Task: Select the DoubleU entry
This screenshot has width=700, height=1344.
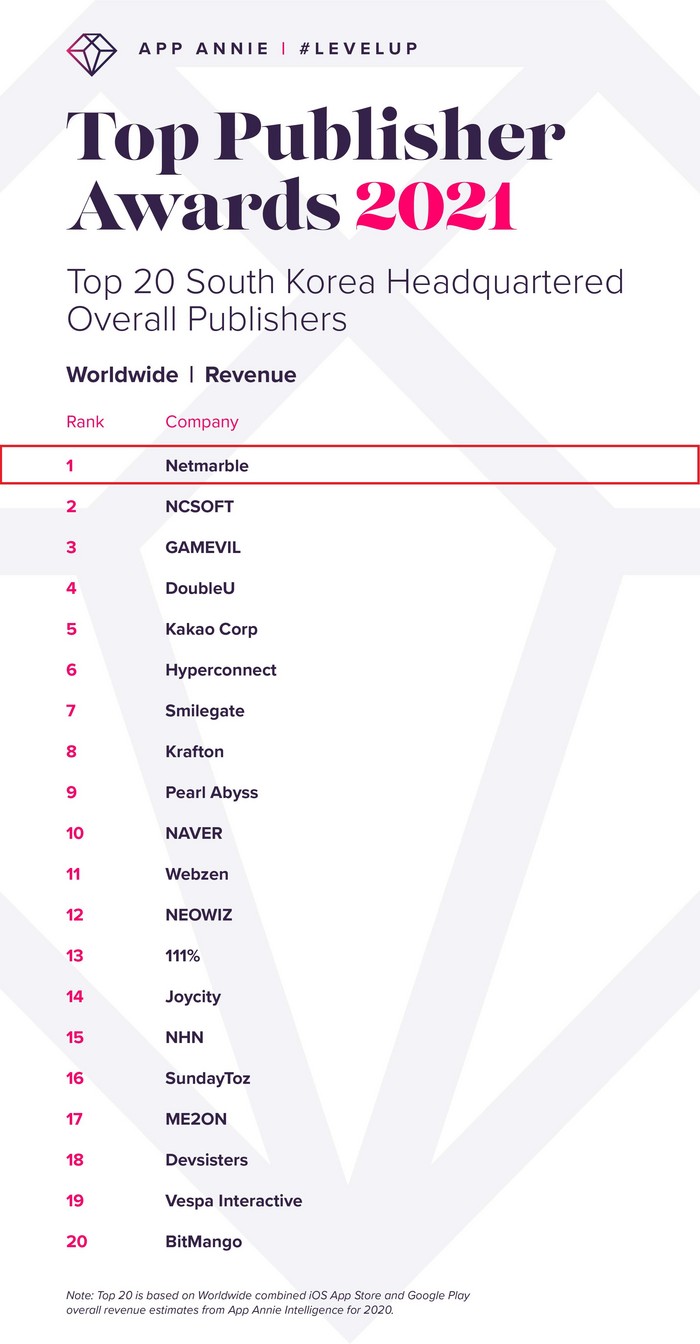Action: point(200,588)
